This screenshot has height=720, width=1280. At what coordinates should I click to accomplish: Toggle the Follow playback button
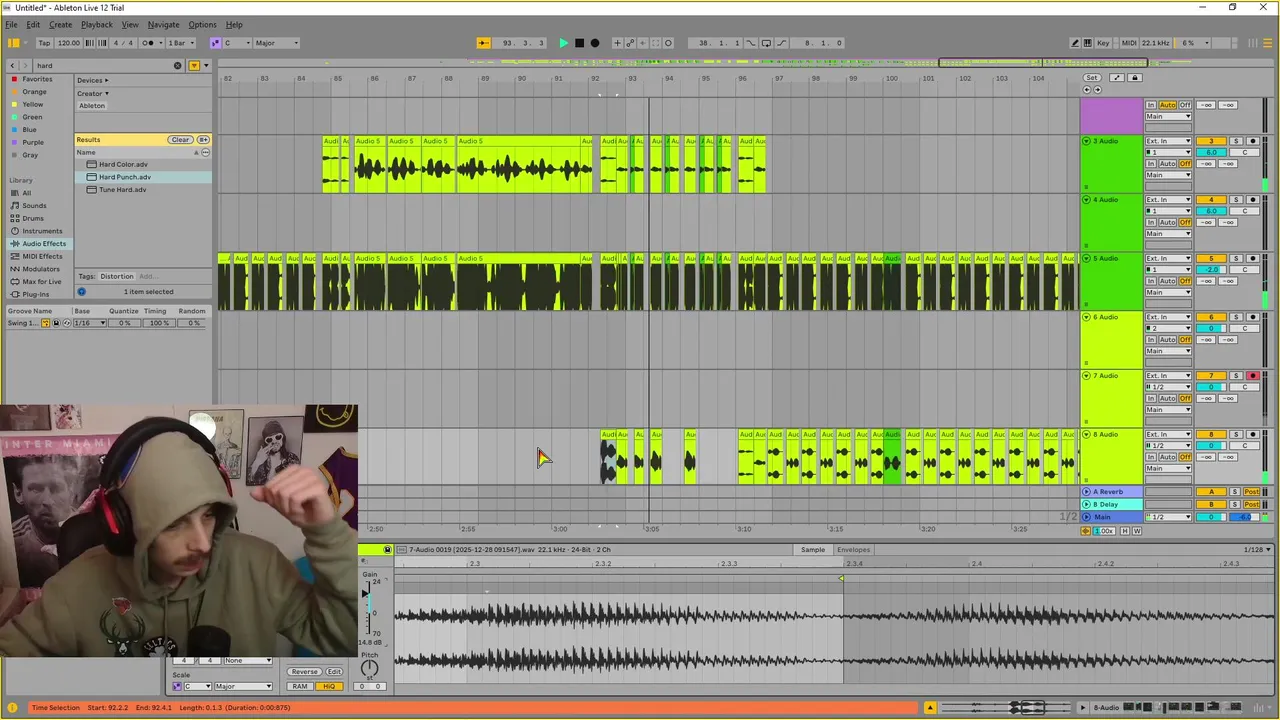click(x=483, y=43)
